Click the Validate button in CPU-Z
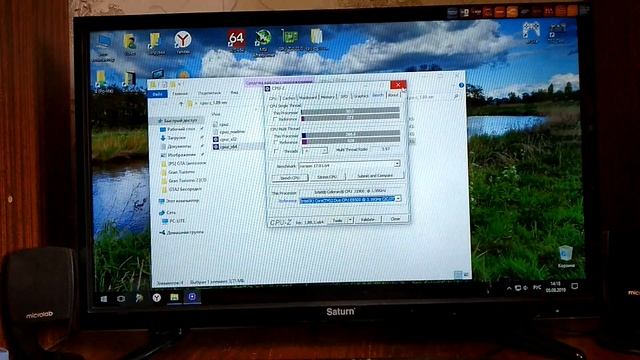The height and width of the screenshot is (360, 640). (x=368, y=220)
